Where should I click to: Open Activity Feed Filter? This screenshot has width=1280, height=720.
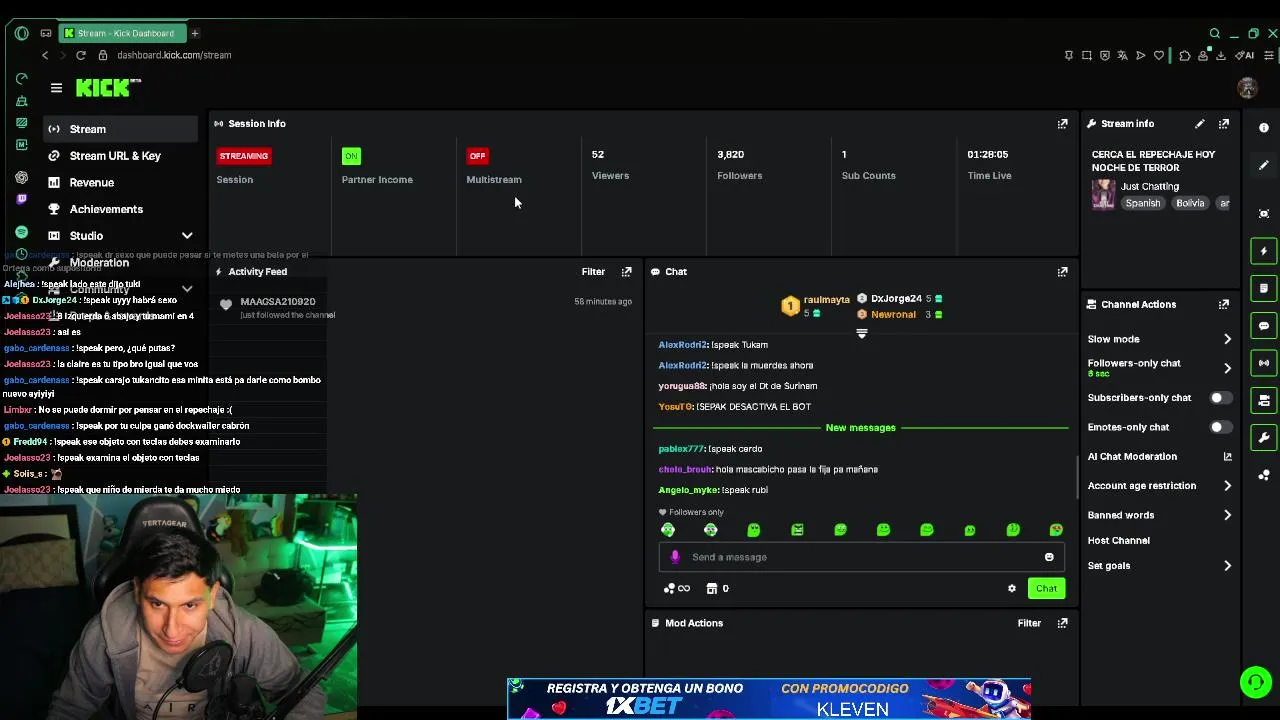coord(593,272)
